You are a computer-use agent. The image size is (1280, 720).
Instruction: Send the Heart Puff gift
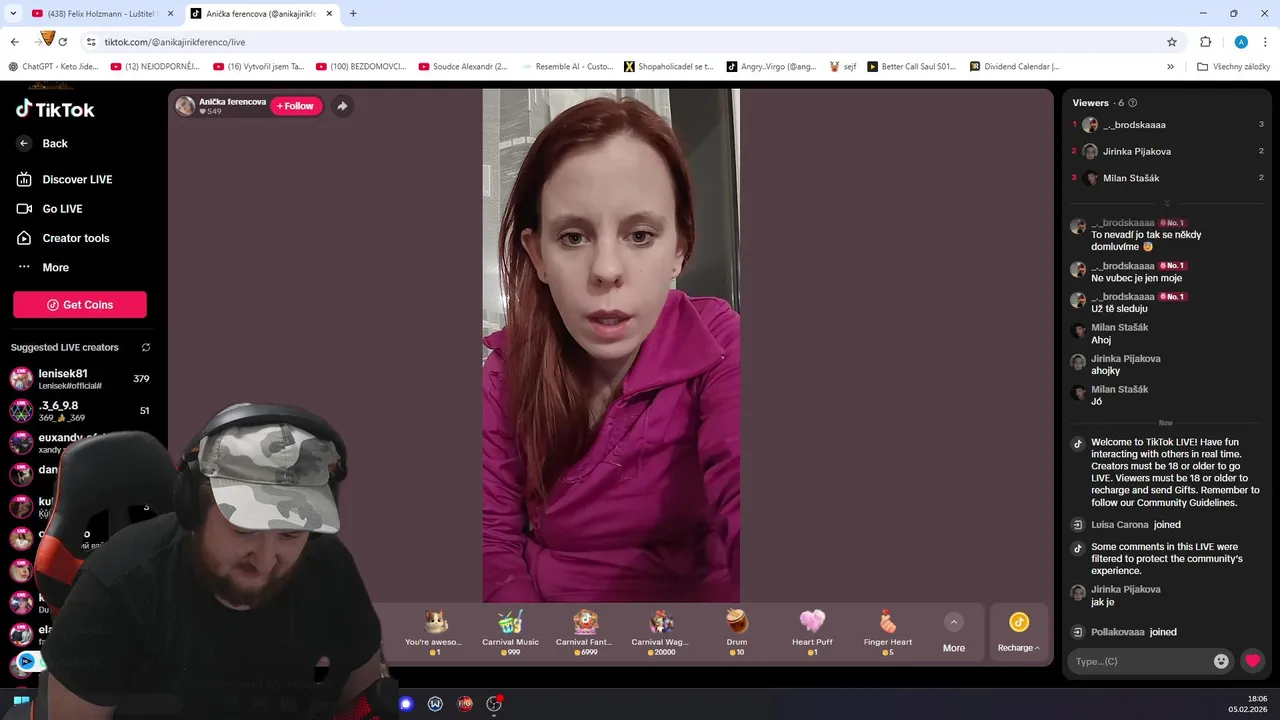[812, 633]
